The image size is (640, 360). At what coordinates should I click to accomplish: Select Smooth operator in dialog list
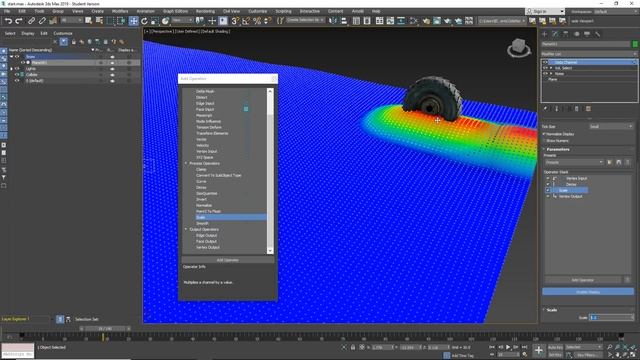pyautogui.click(x=202, y=224)
